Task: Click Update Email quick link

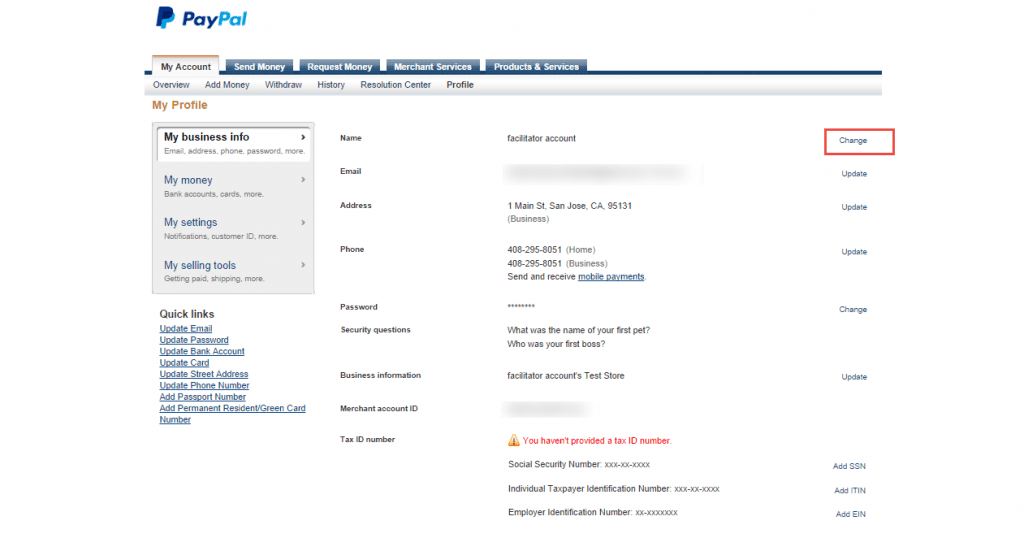Action: (185, 328)
